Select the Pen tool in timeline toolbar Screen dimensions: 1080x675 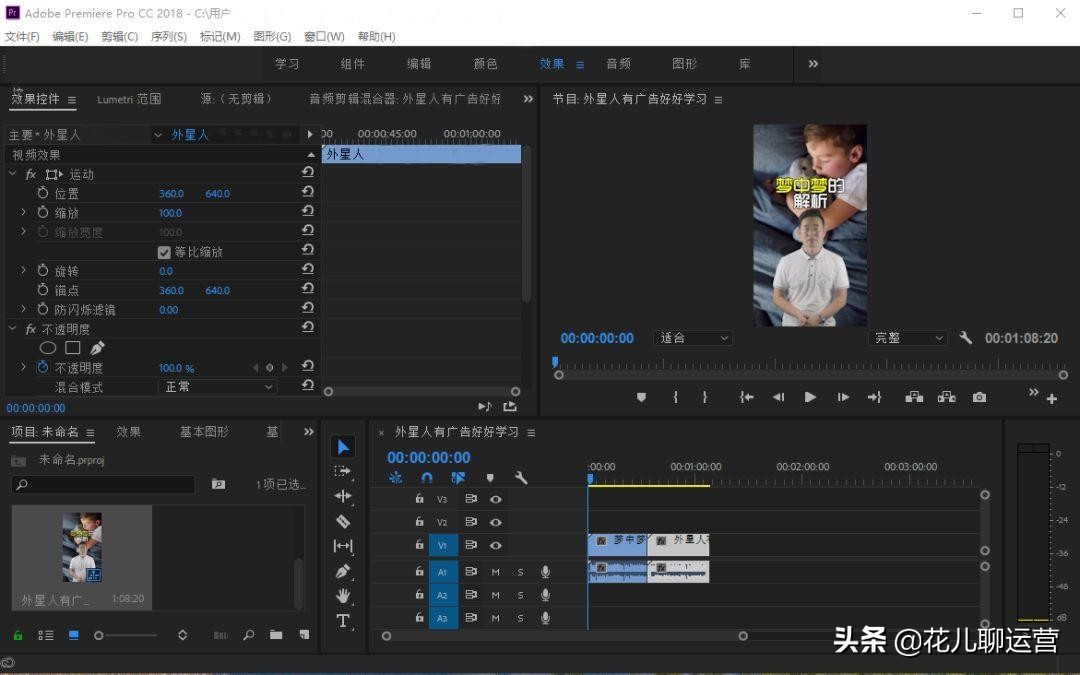point(342,572)
